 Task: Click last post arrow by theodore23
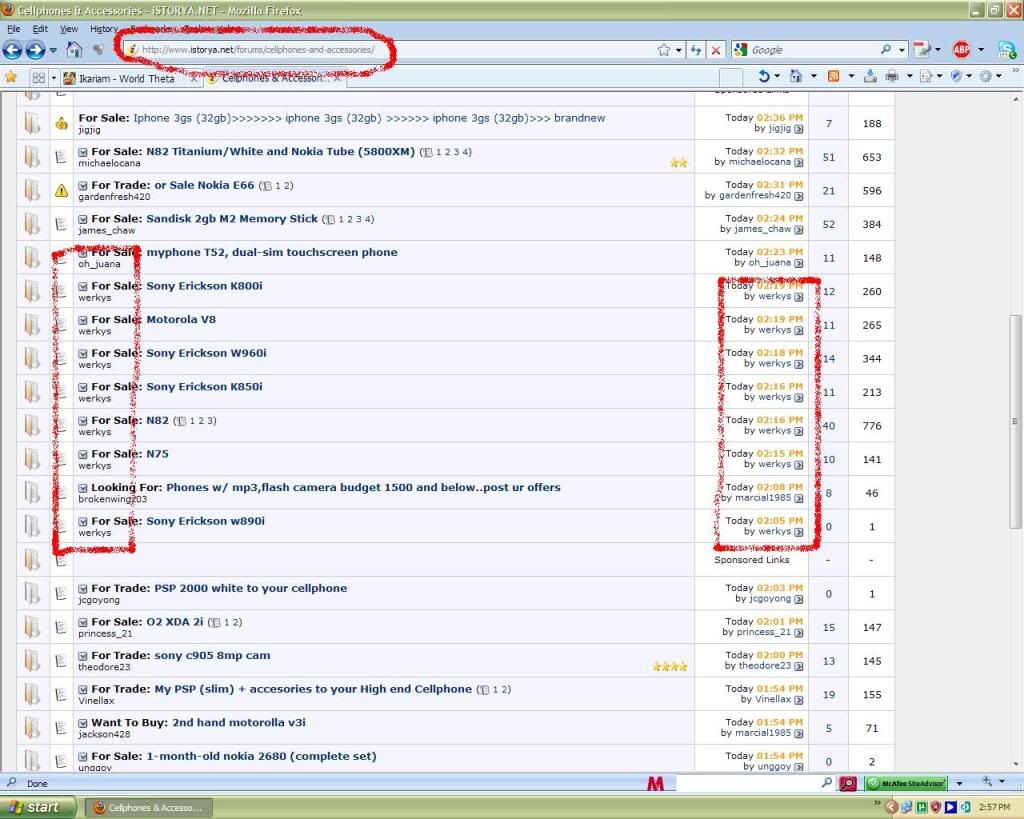(798, 667)
